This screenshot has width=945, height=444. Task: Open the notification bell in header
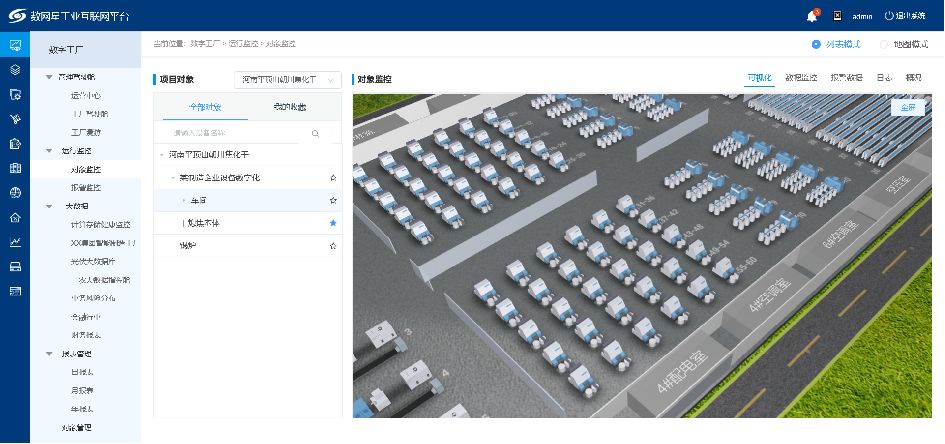tap(812, 16)
